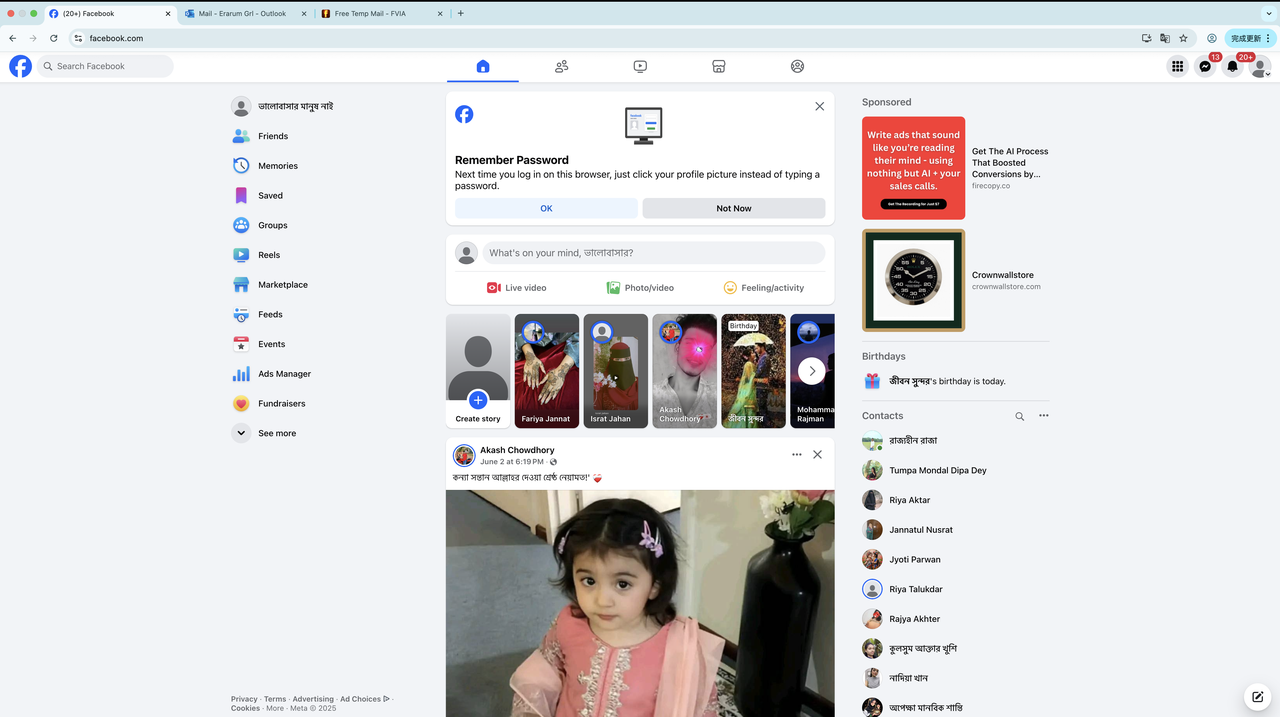Add a Photo/video to post
1280x717 pixels.
(x=640, y=288)
